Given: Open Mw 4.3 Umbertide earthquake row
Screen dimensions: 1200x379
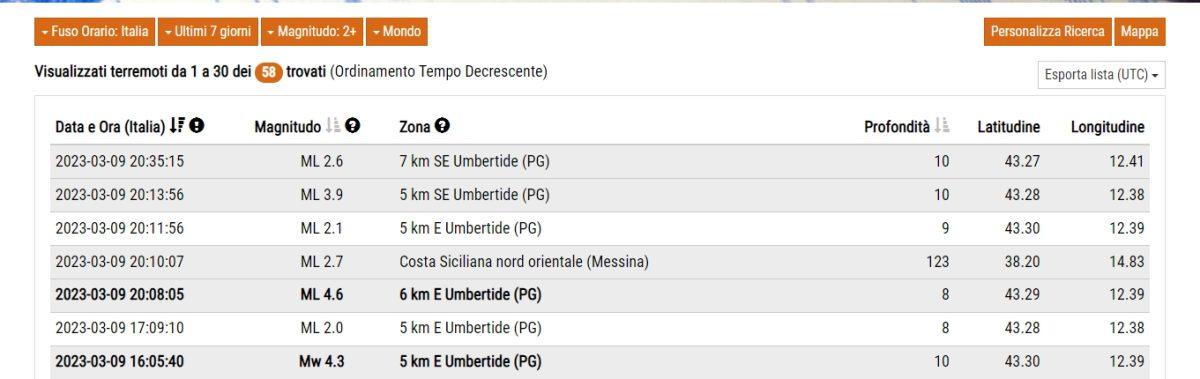Looking at the screenshot, I should point(599,362).
